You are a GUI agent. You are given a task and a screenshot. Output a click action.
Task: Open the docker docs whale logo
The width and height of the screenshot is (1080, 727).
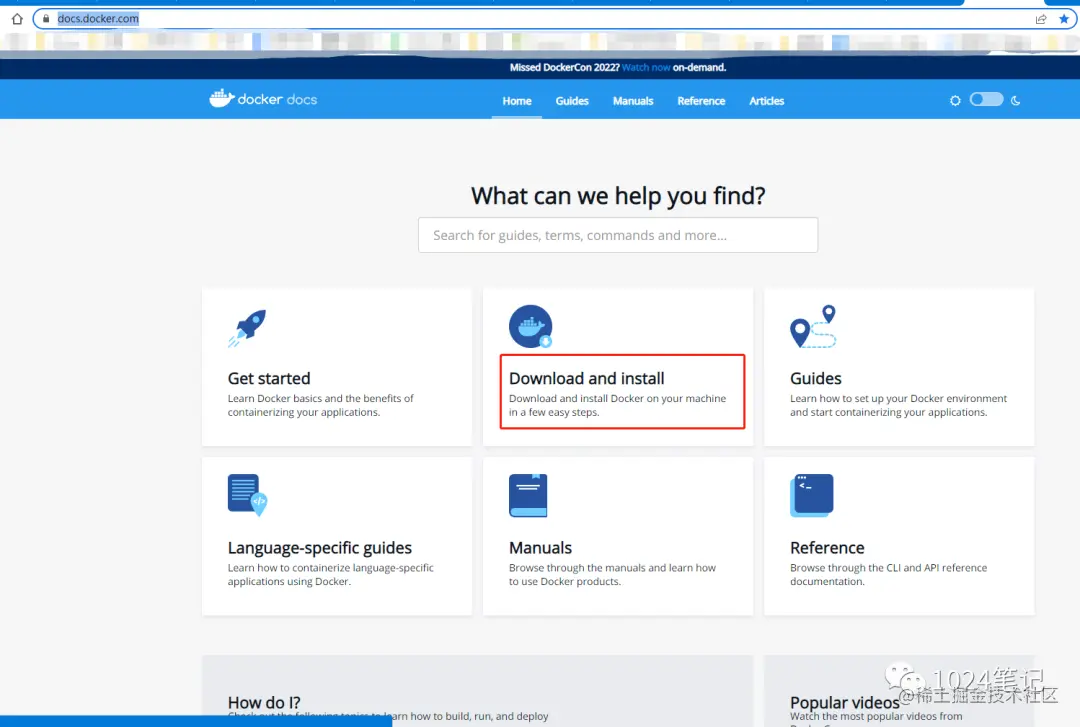[263, 99]
